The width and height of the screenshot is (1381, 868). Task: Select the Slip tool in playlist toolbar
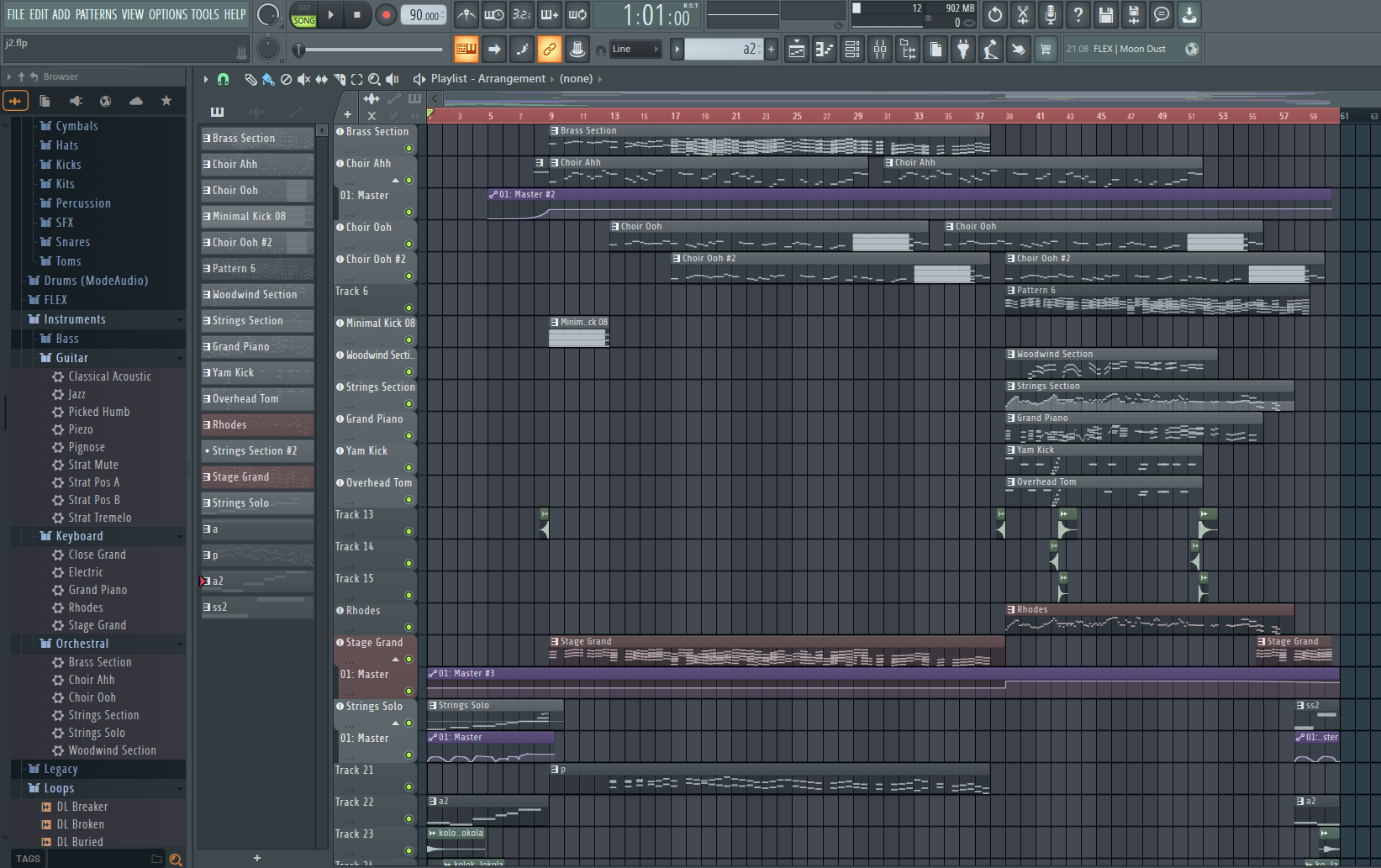coord(321,79)
